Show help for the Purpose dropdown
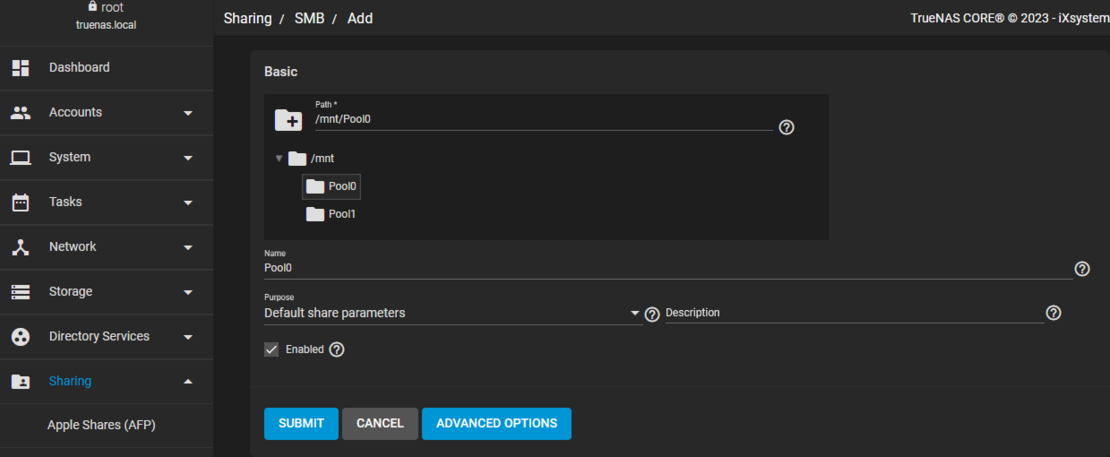The width and height of the screenshot is (1110, 457). tap(652, 314)
